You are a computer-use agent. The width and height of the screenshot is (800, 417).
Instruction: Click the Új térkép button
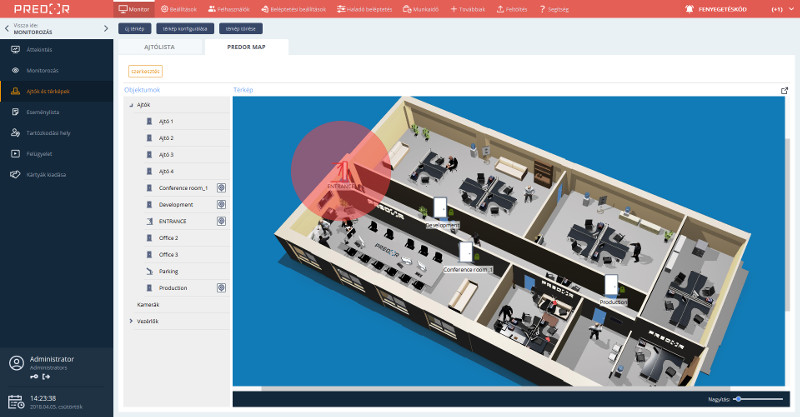pos(135,29)
